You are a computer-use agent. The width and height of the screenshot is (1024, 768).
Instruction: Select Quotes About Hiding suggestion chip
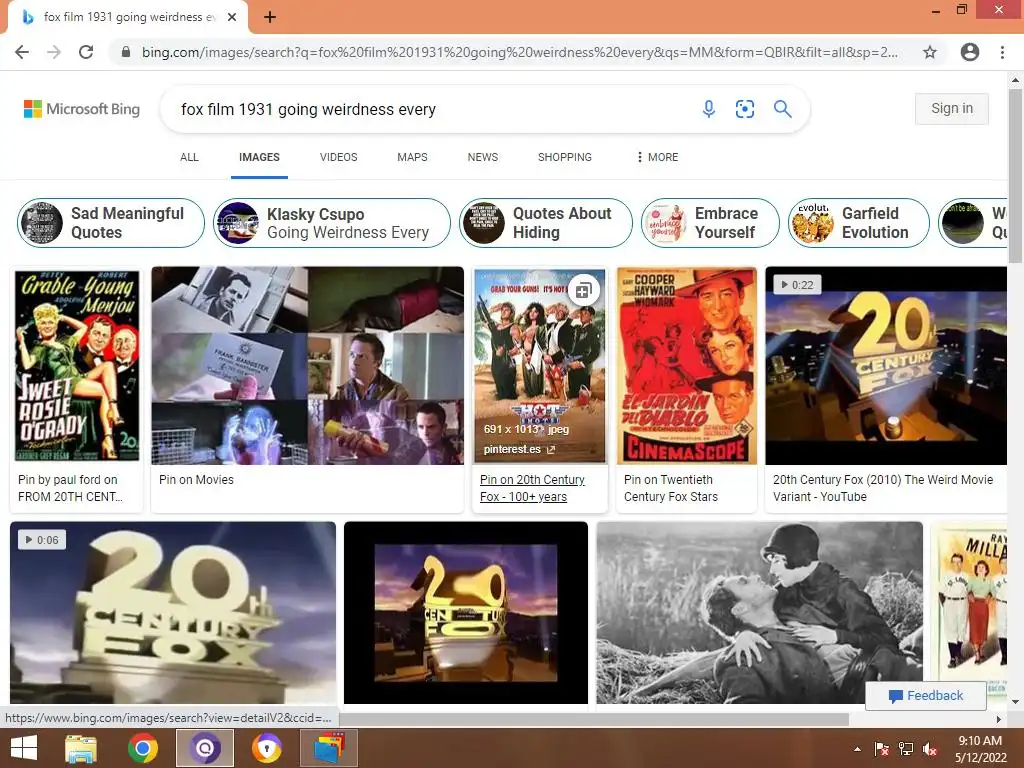pos(546,223)
